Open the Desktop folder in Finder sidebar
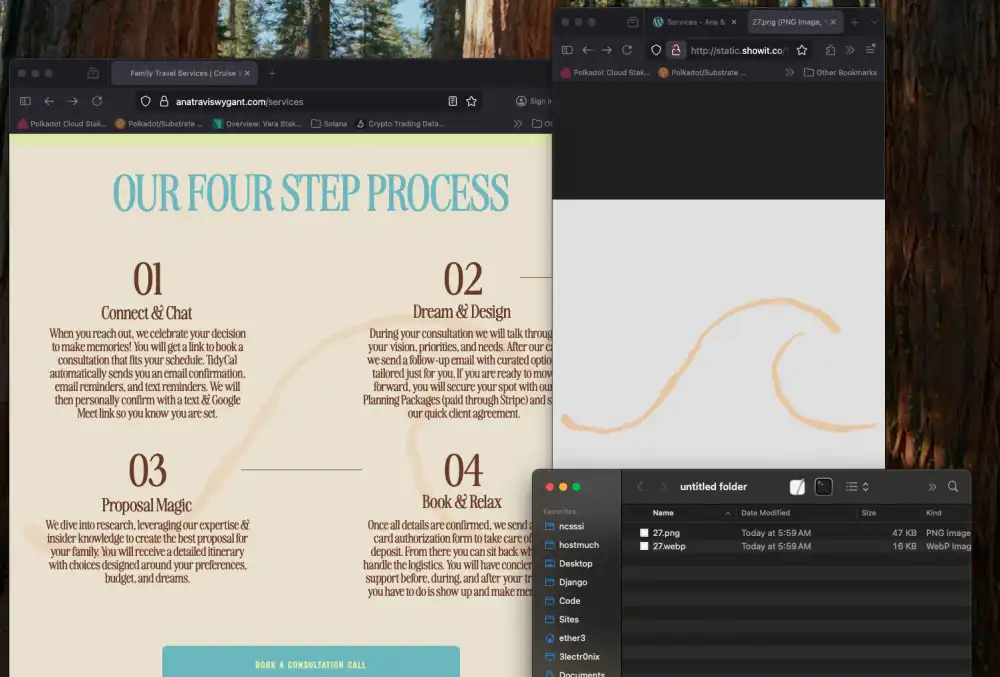 click(x=575, y=563)
